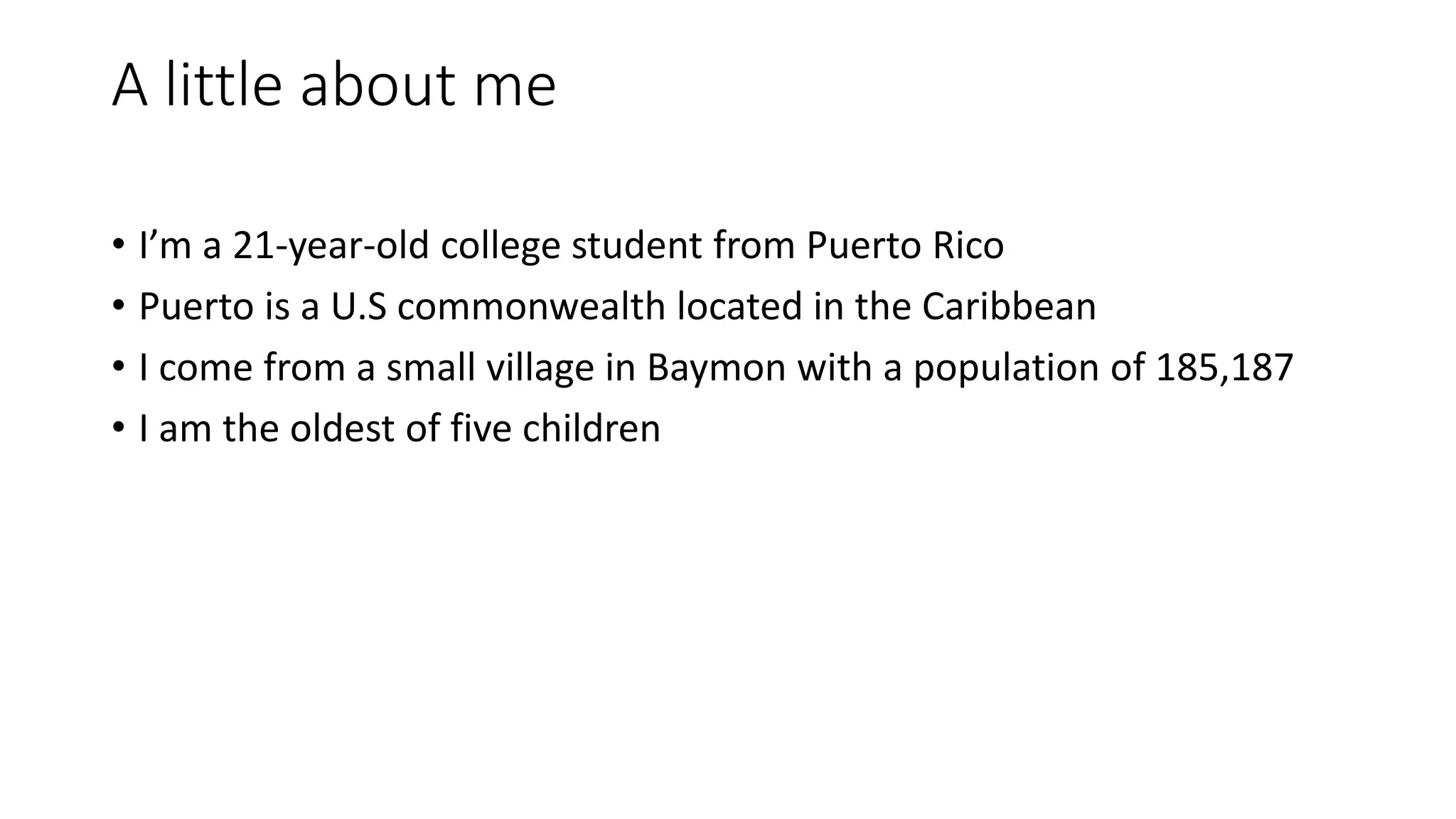Click the word 'Caribbean' in the second bullet
This screenshot has height=819, width=1456.
1009,306
